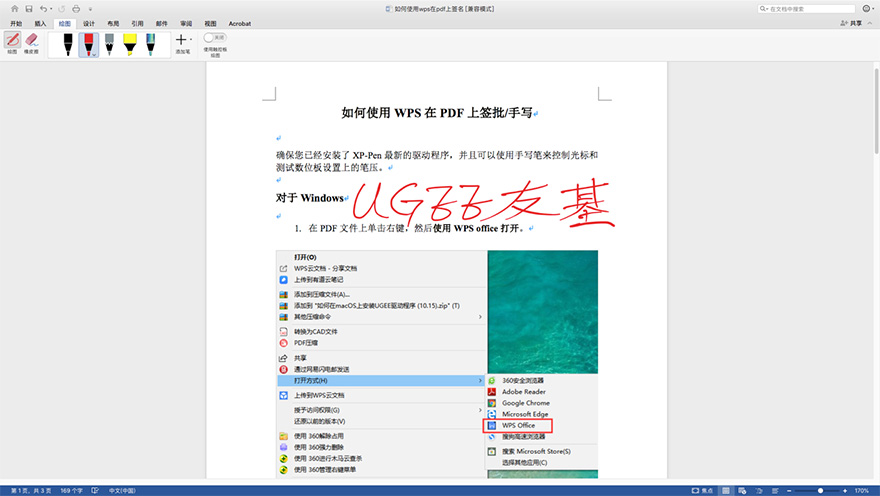Choose the galaxy blue-green pen

point(150,44)
